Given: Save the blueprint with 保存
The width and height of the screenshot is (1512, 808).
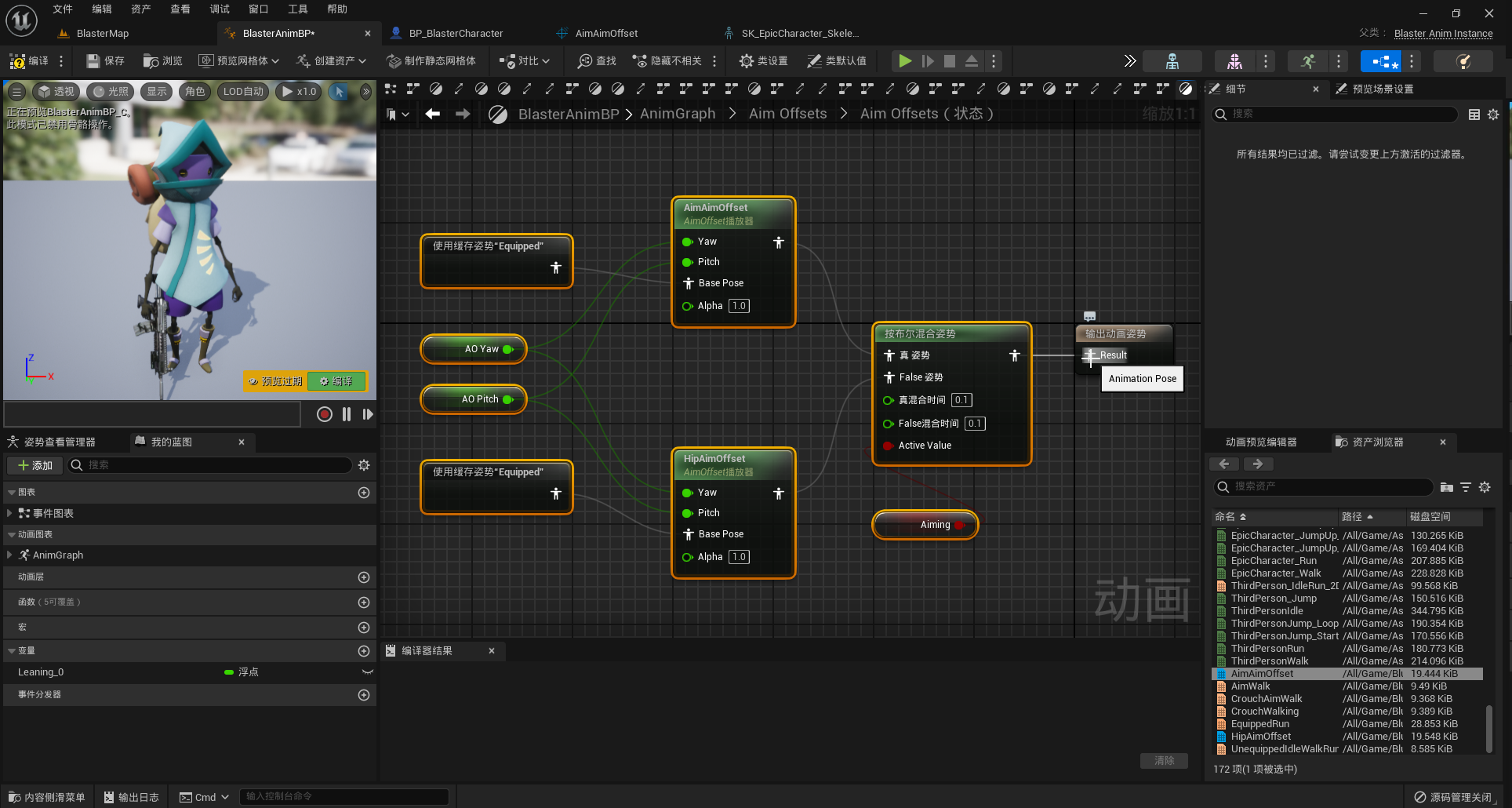Looking at the screenshot, I should (x=105, y=61).
